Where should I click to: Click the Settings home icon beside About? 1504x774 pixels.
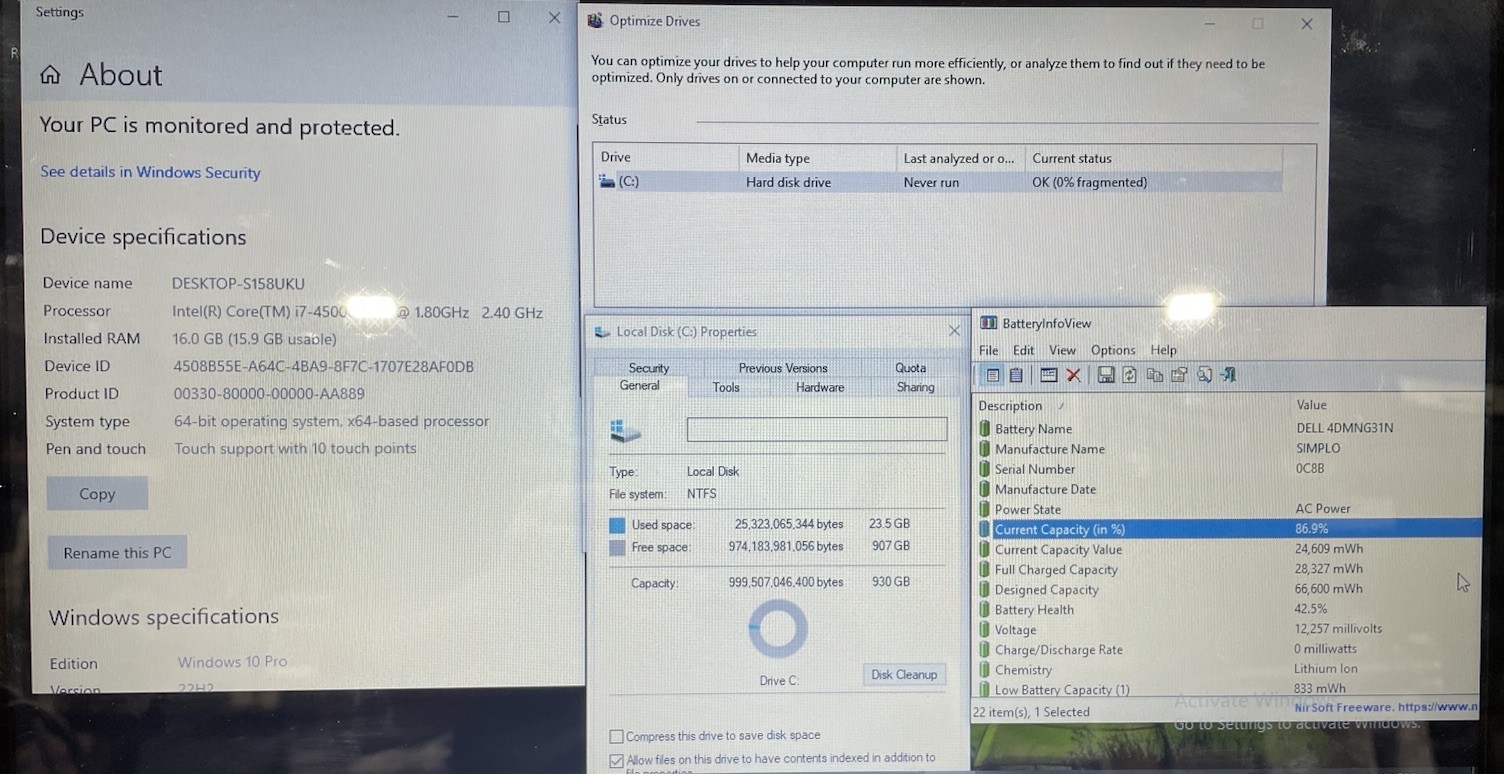pos(50,75)
